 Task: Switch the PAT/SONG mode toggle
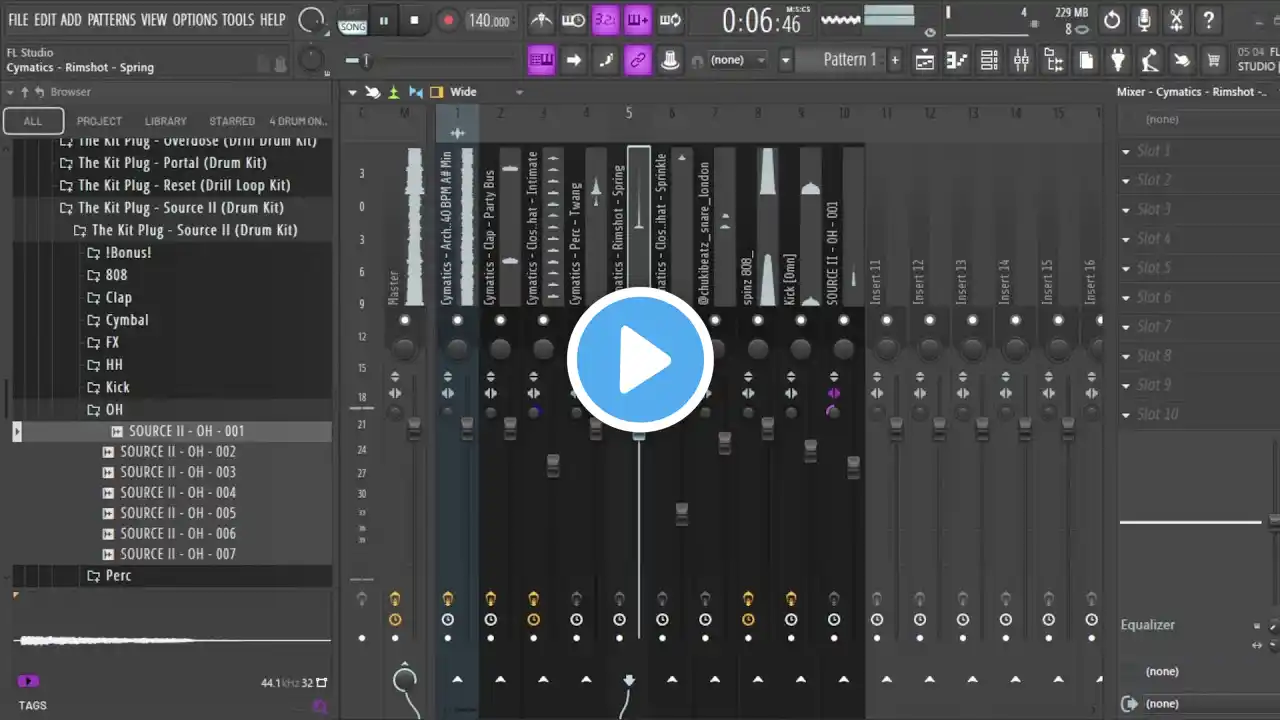pyautogui.click(x=352, y=20)
